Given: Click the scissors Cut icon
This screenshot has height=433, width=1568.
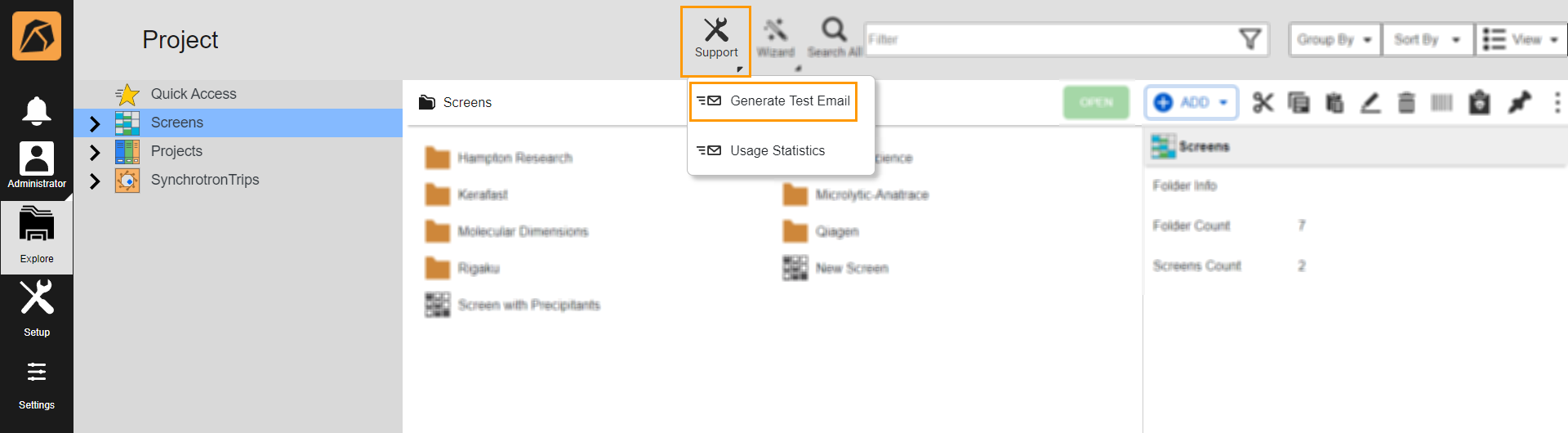Looking at the screenshot, I should pyautogui.click(x=1263, y=102).
